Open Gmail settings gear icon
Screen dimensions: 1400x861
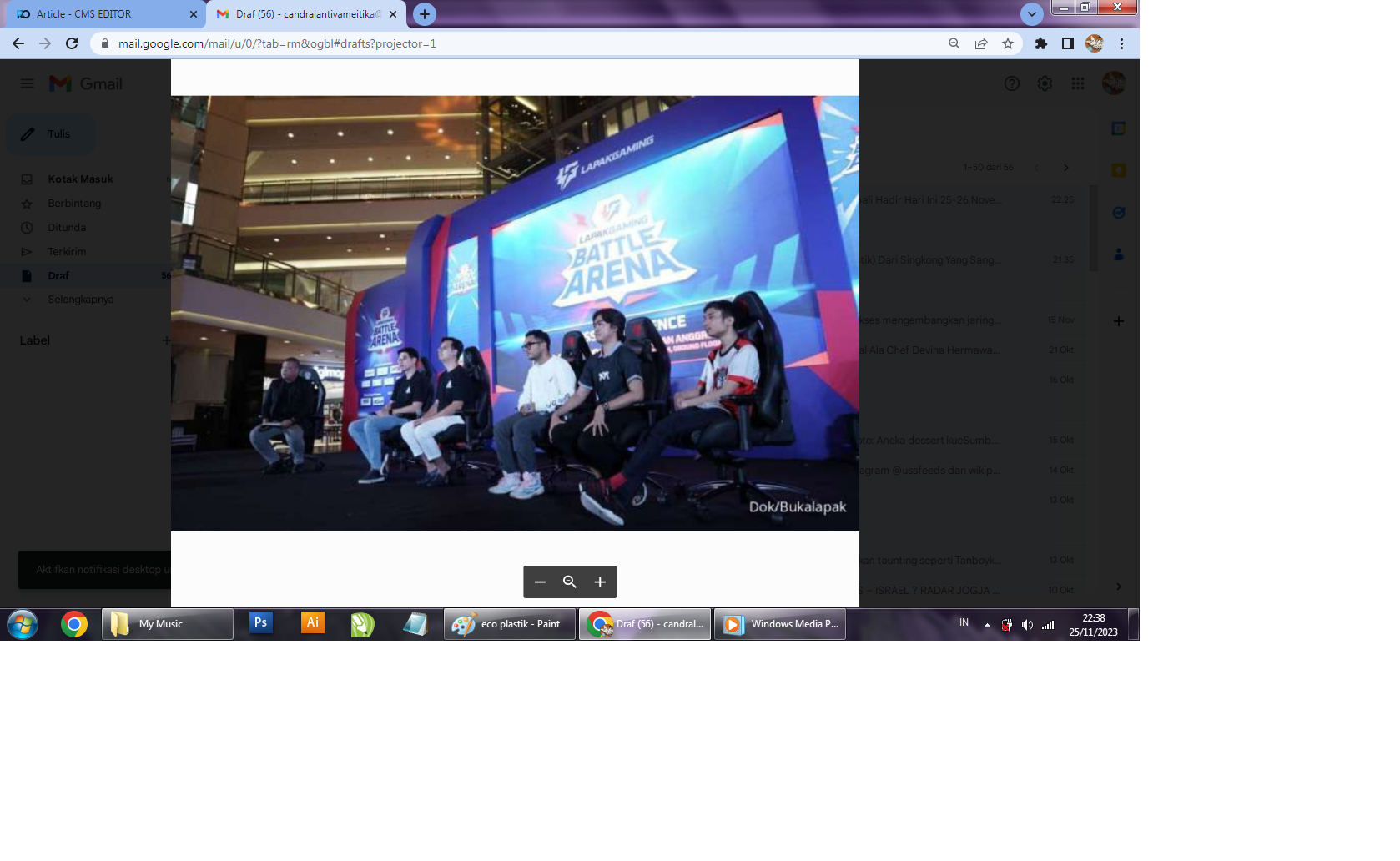pyautogui.click(x=1045, y=83)
